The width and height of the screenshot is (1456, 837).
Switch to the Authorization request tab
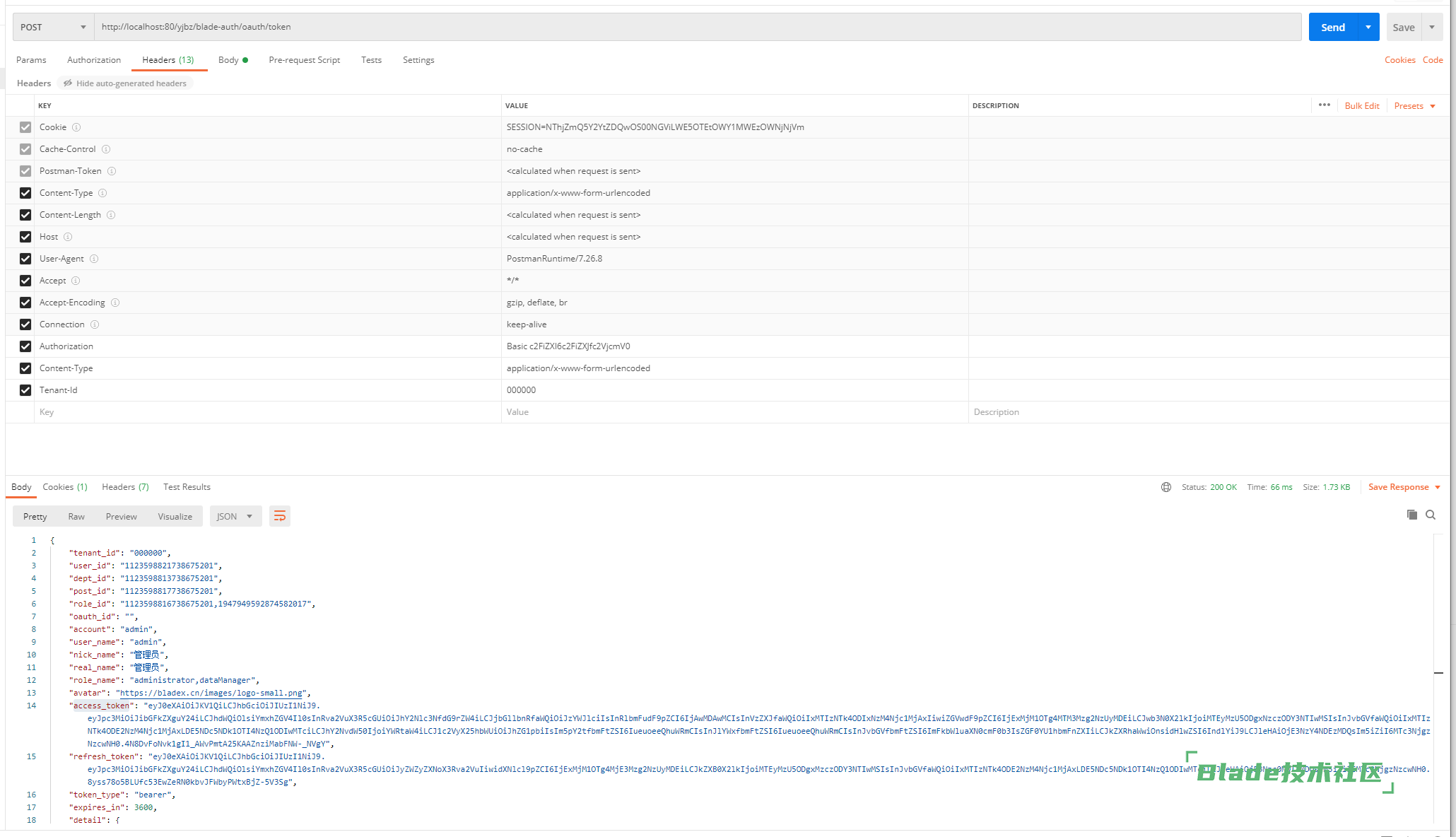point(94,60)
